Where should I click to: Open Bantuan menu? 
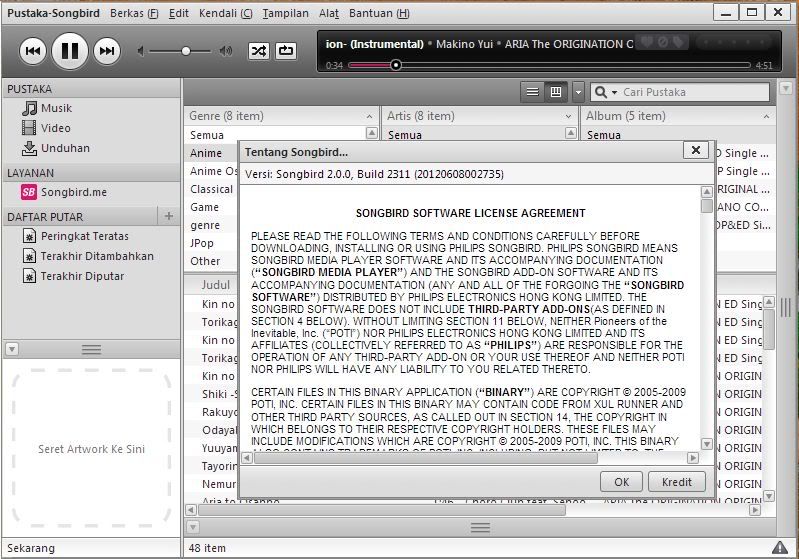379,13
